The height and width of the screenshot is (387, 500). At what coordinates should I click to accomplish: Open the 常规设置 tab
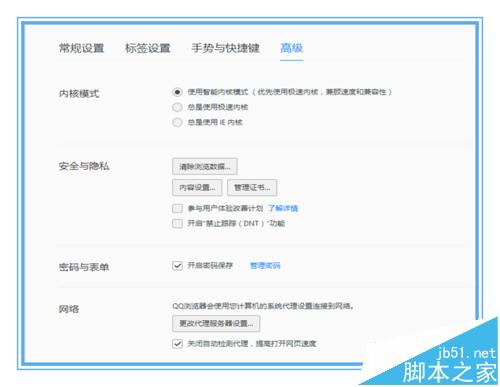pyautogui.click(x=81, y=48)
